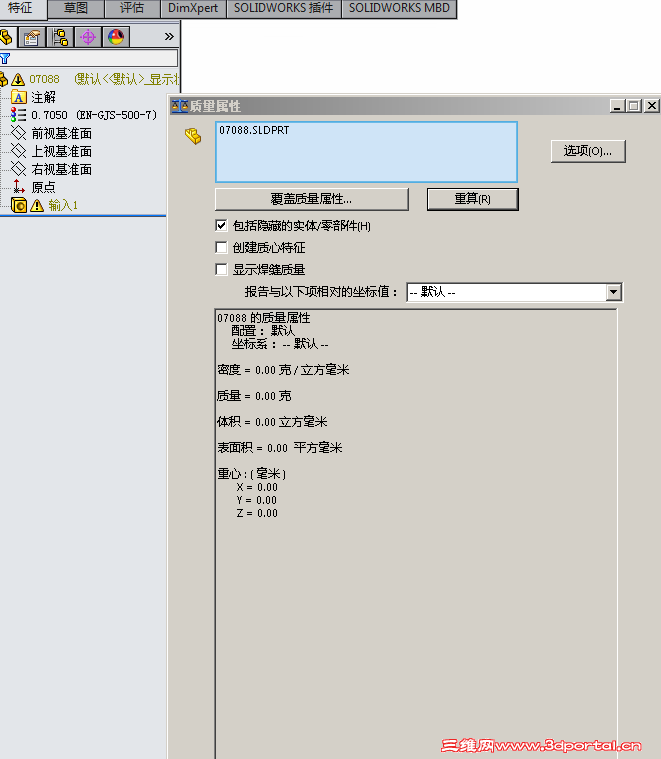Click the 重算(R) recalculate button
The image size is (661, 759).
[x=472, y=199]
